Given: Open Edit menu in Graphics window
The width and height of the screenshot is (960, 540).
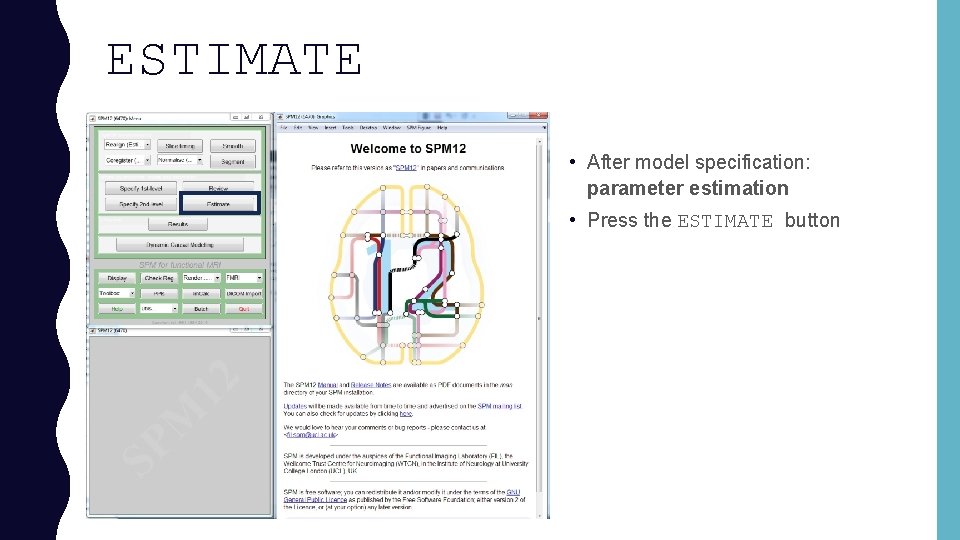Looking at the screenshot, I should 298,127.
